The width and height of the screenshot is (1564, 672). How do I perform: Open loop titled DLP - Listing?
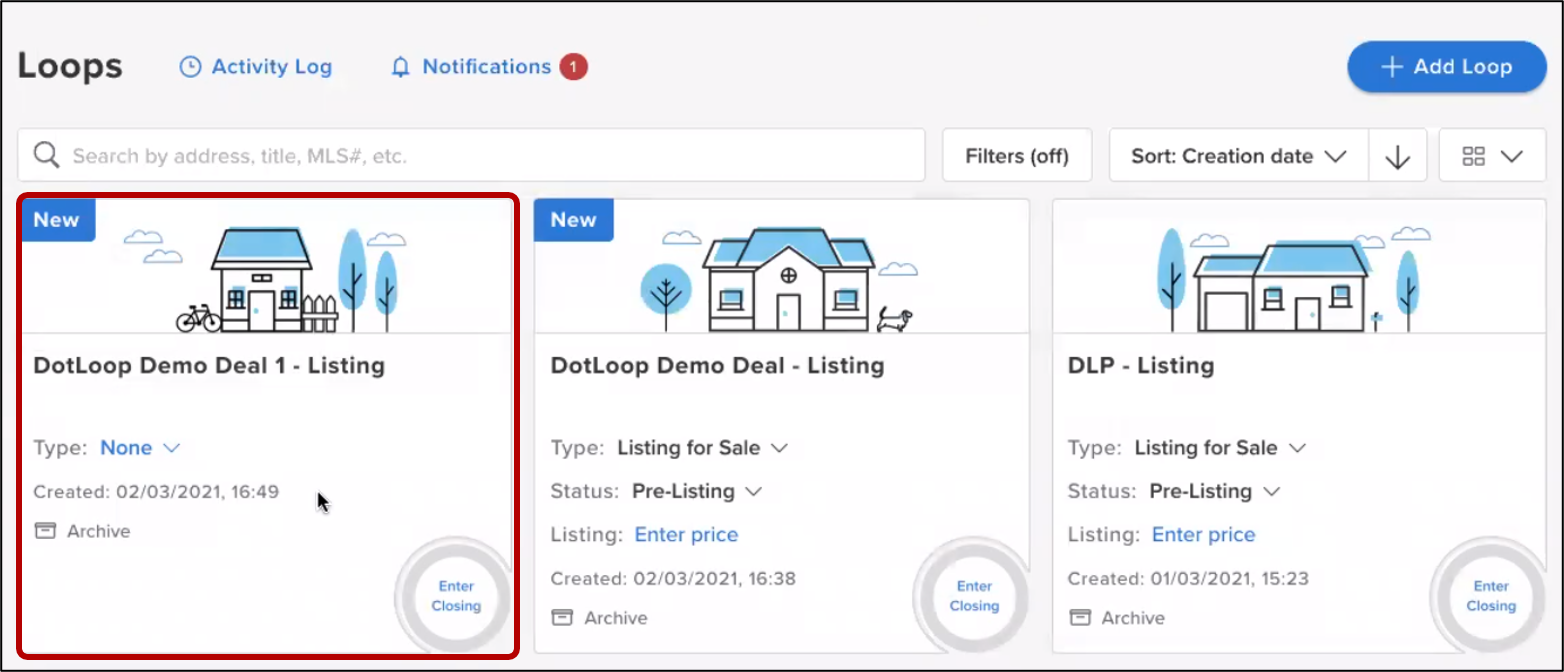[x=1140, y=365]
